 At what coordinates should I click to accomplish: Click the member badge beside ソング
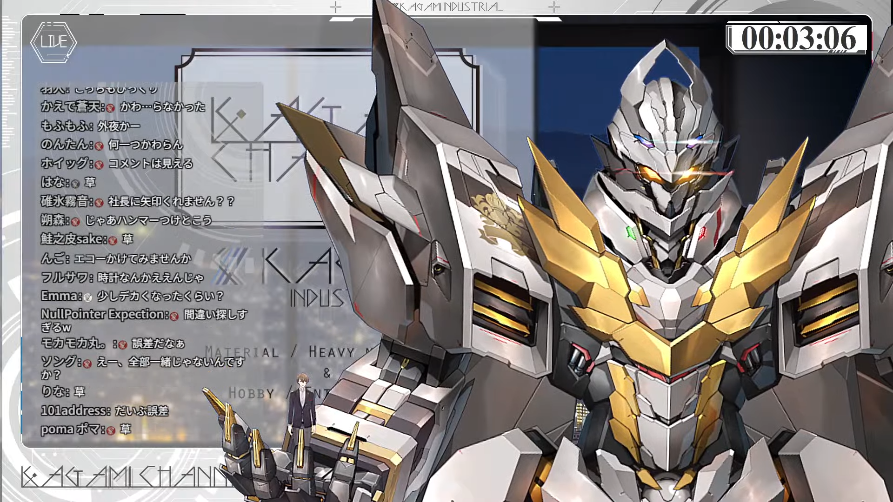87,363
